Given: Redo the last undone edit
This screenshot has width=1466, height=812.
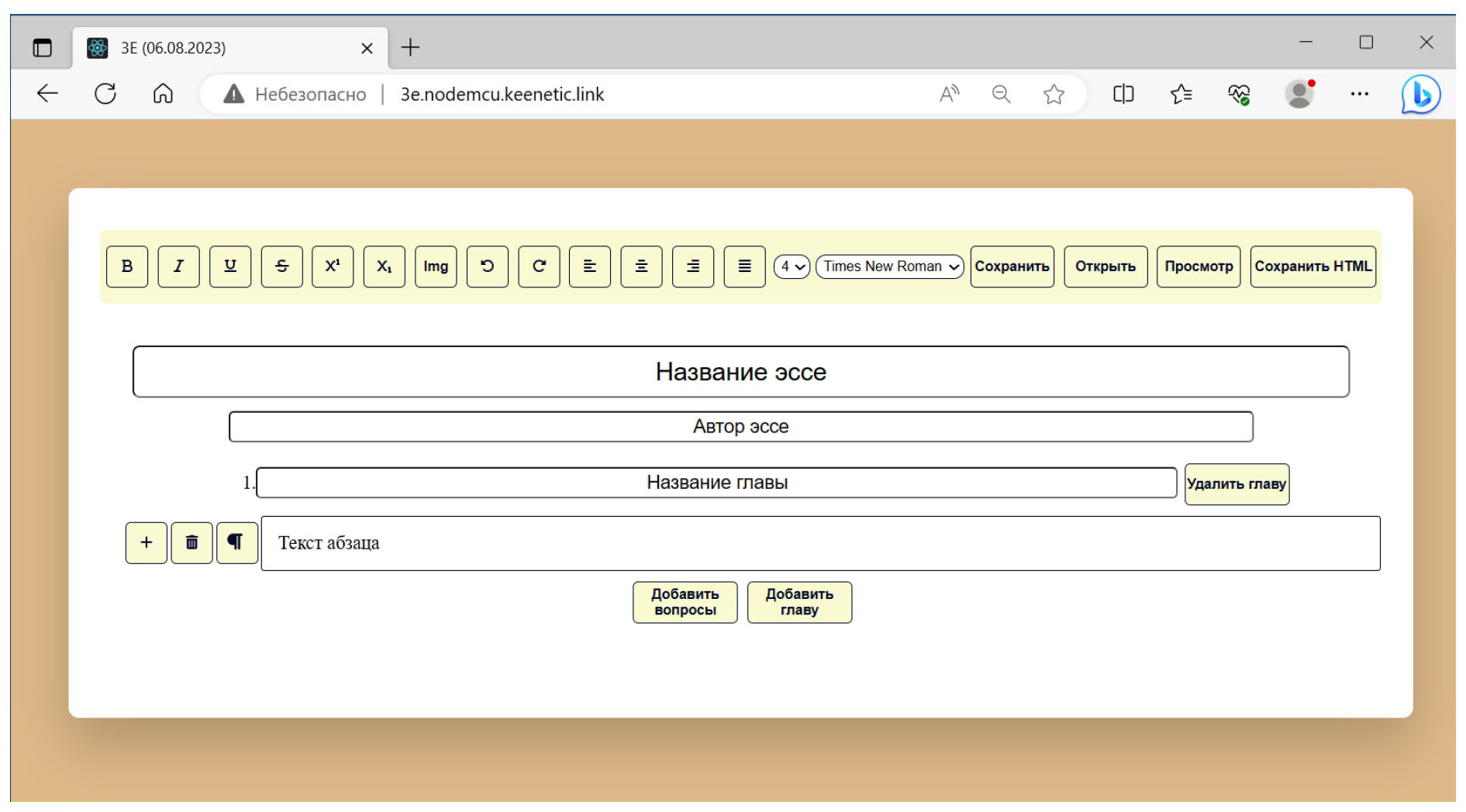Looking at the screenshot, I should pyautogui.click(x=539, y=267).
